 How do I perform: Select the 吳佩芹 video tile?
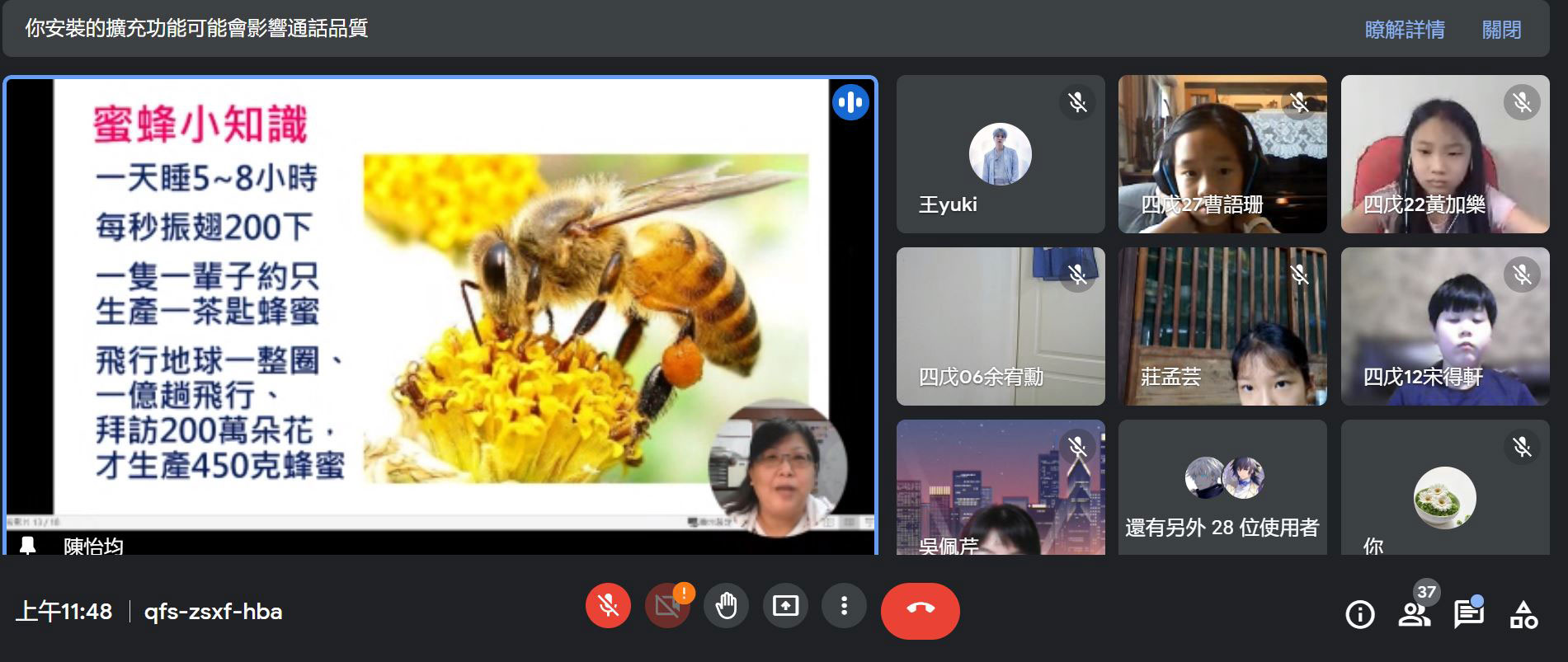pos(1001,487)
